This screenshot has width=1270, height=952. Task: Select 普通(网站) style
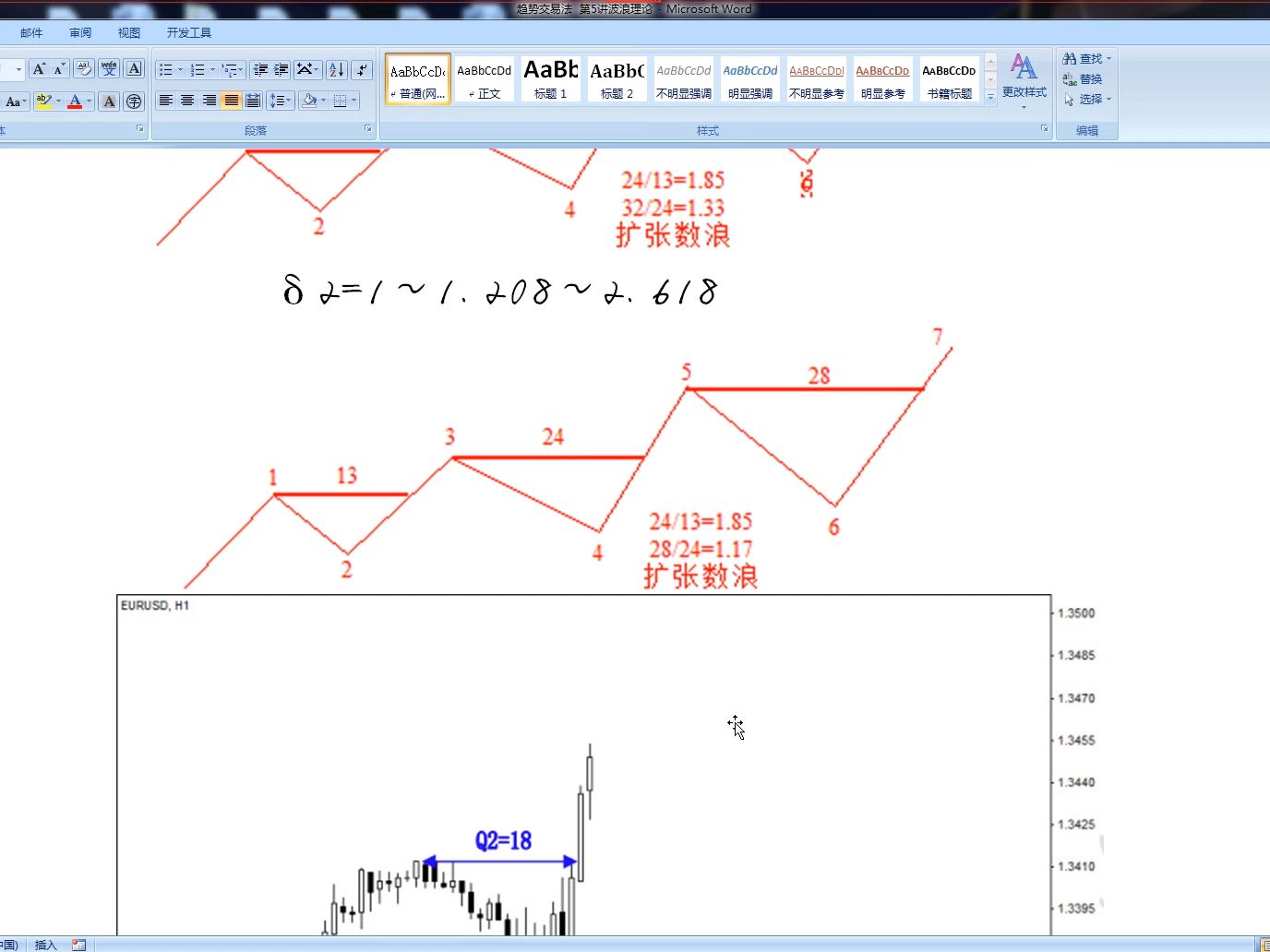pyautogui.click(x=418, y=79)
